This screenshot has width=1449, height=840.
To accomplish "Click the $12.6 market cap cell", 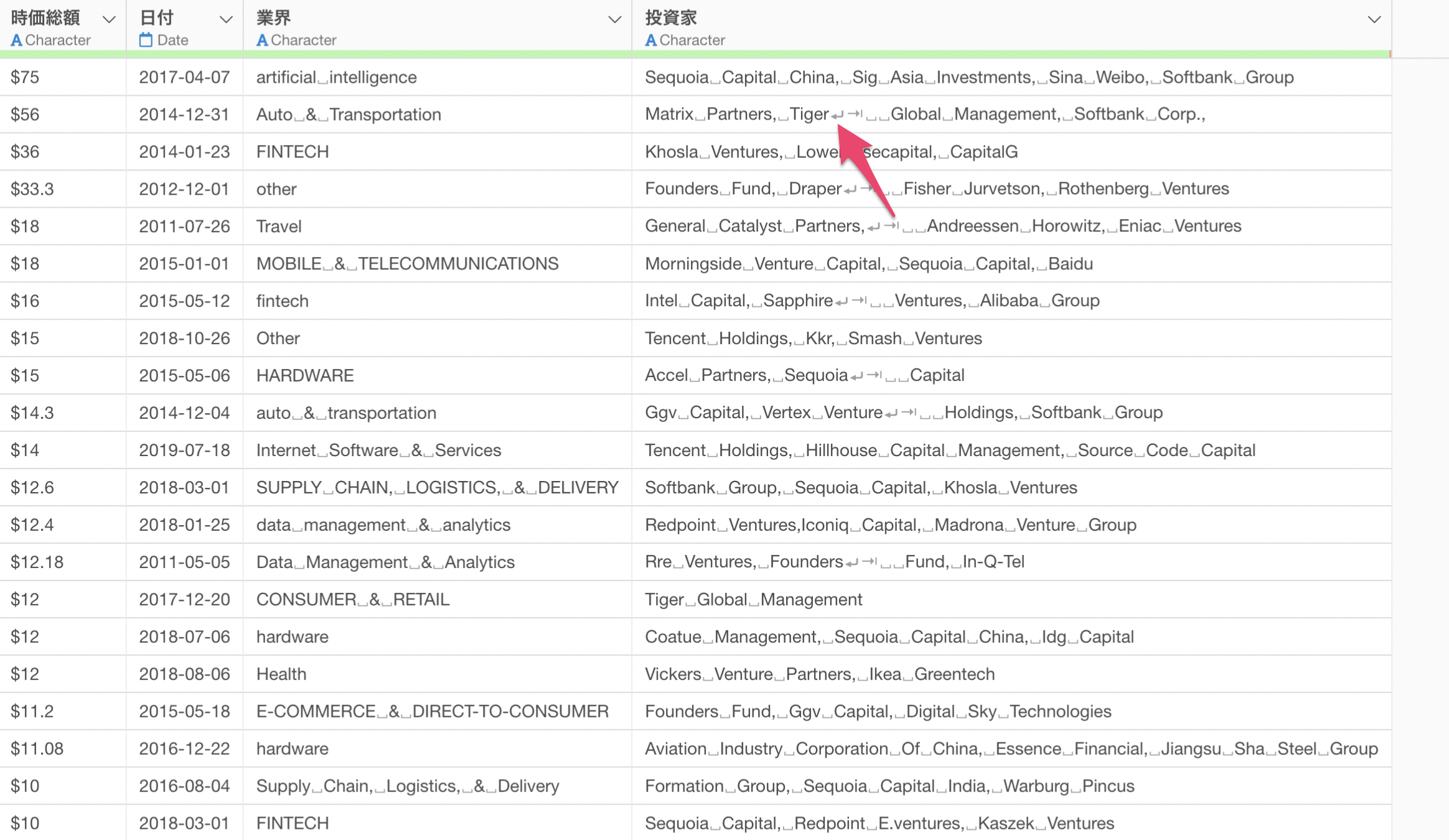I will [x=63, y=488].
